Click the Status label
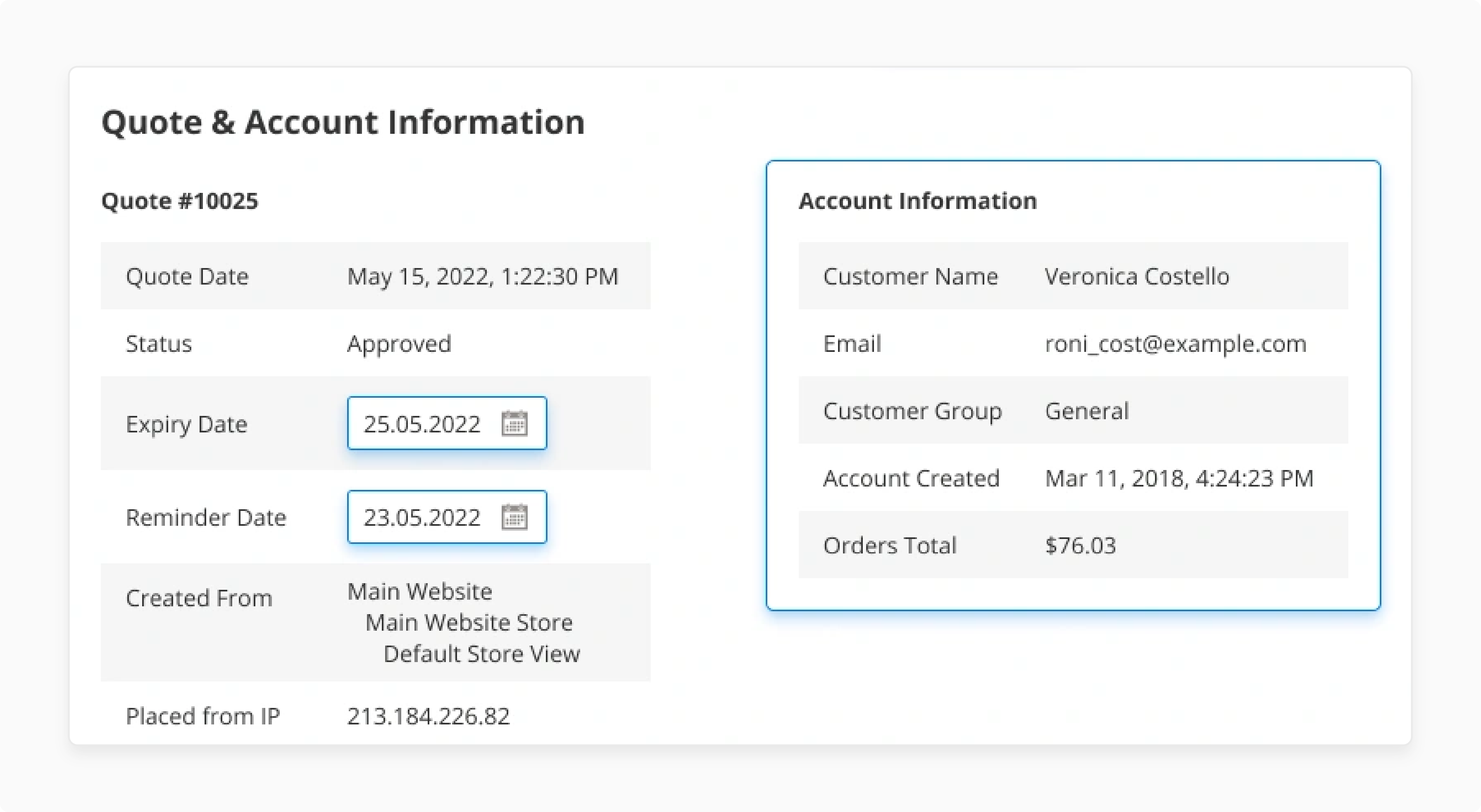 (x=159, y=344)
